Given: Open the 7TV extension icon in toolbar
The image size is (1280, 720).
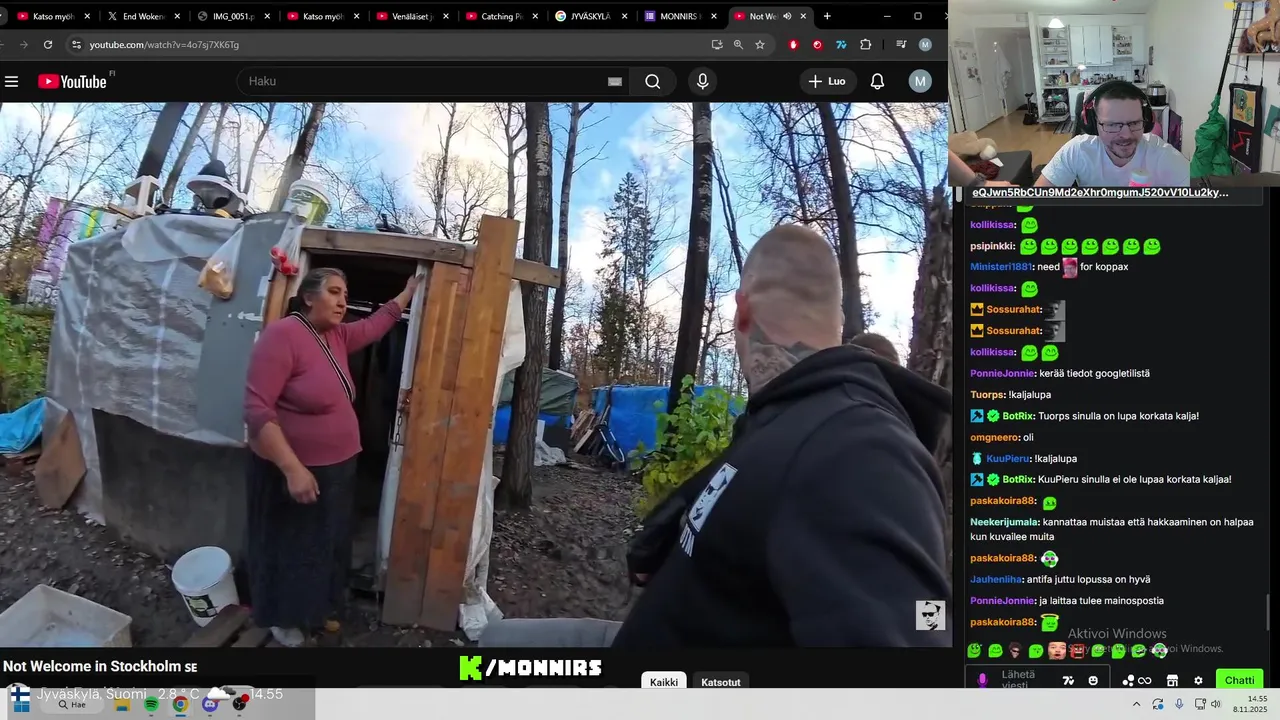Looking at the screenshot, I should (x=841, y=44).
